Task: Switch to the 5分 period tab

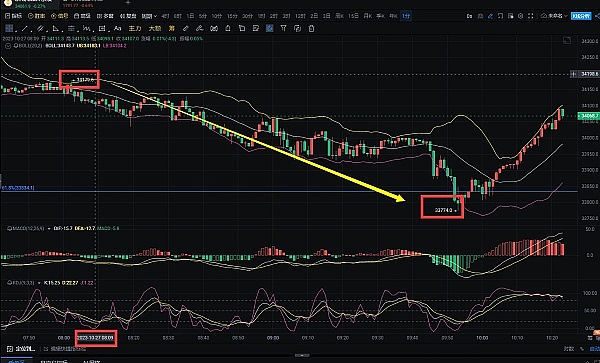Action: (203, 16)
